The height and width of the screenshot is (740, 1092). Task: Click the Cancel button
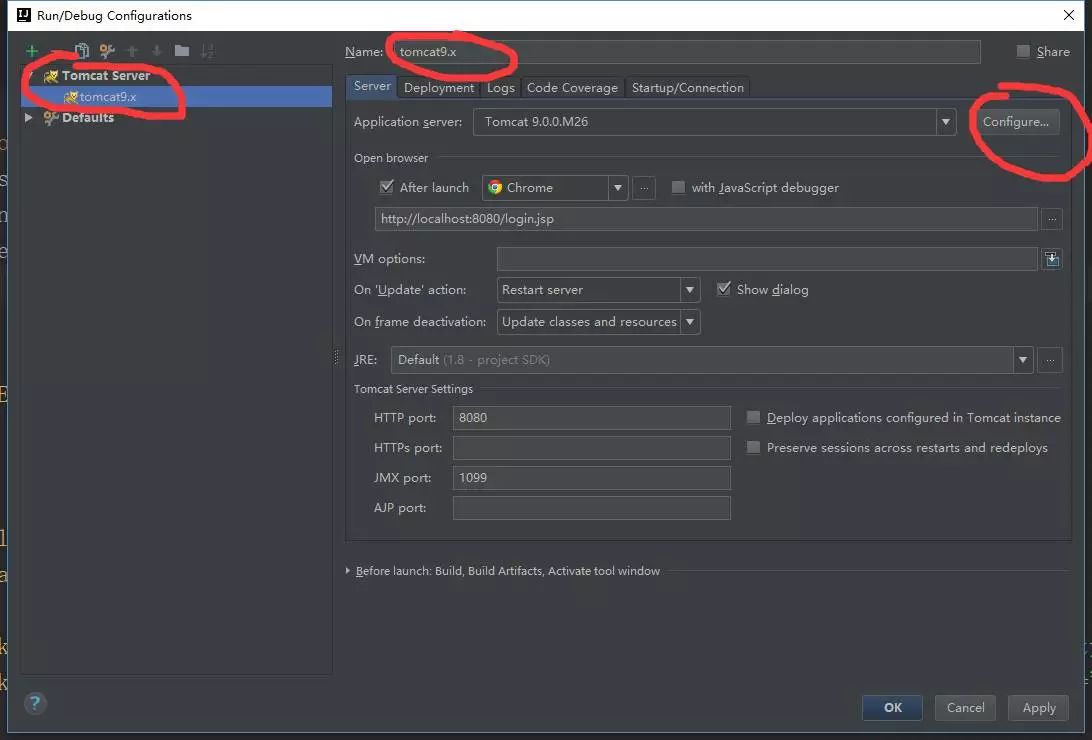[965, 707]
